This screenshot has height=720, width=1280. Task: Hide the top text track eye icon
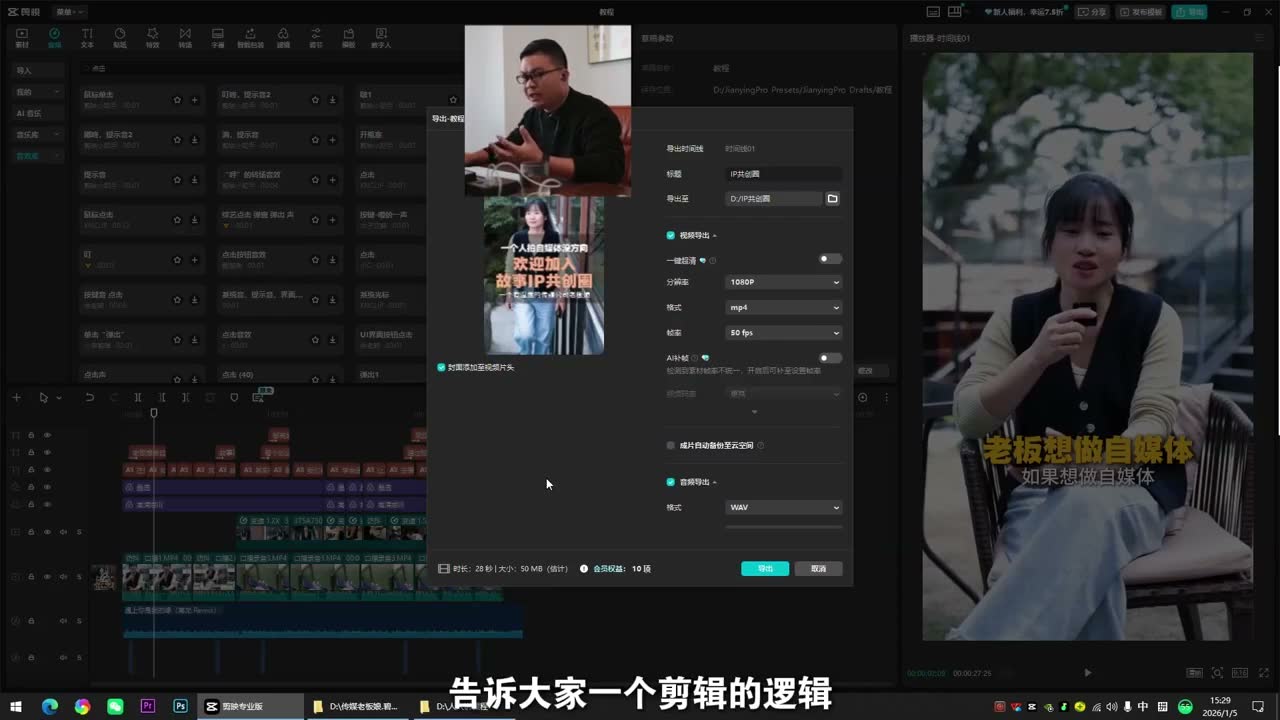tap(47, 435)
